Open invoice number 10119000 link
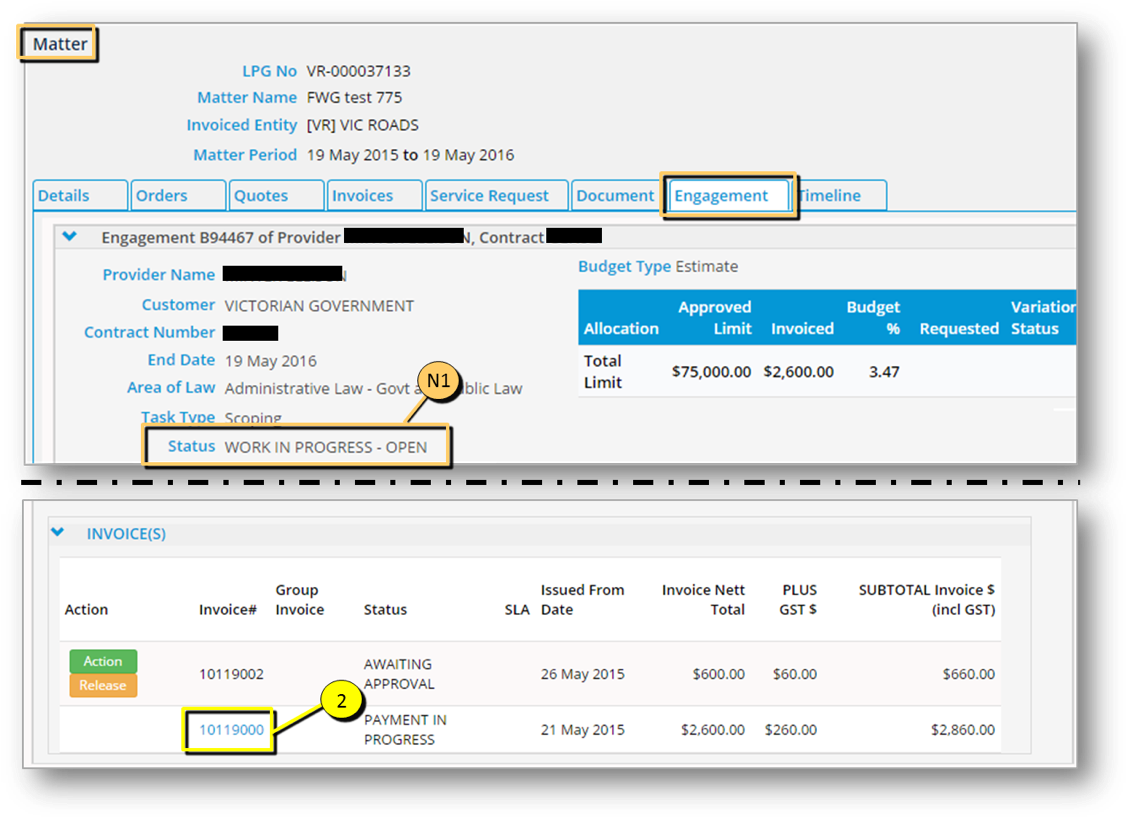 click(231, 730)
